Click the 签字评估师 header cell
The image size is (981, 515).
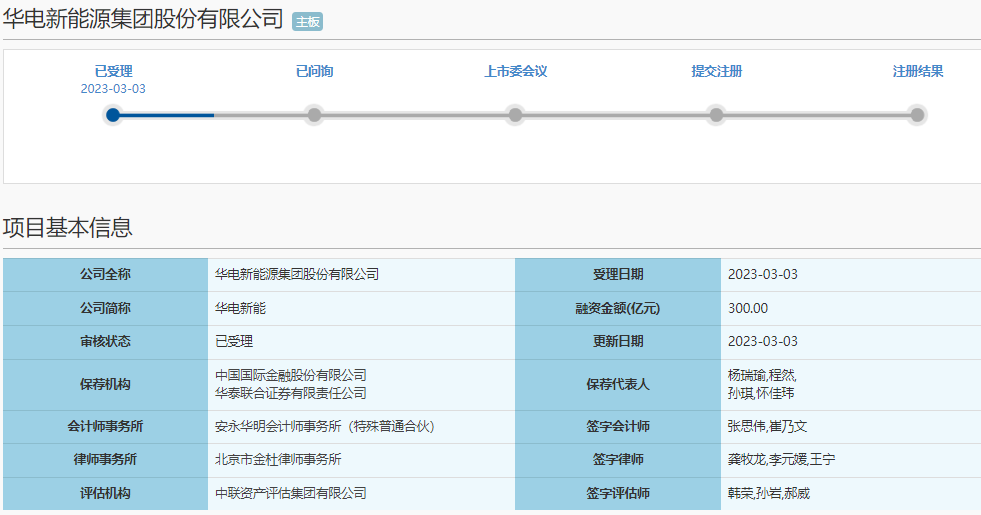click(618, 494)
